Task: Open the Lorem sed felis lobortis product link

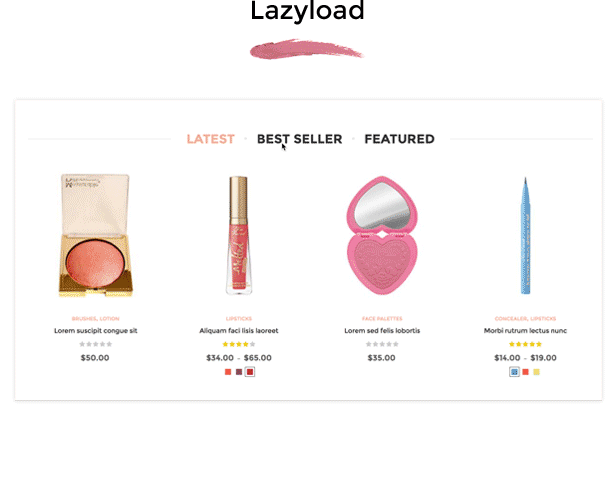Action: click(x=382, y=331)
